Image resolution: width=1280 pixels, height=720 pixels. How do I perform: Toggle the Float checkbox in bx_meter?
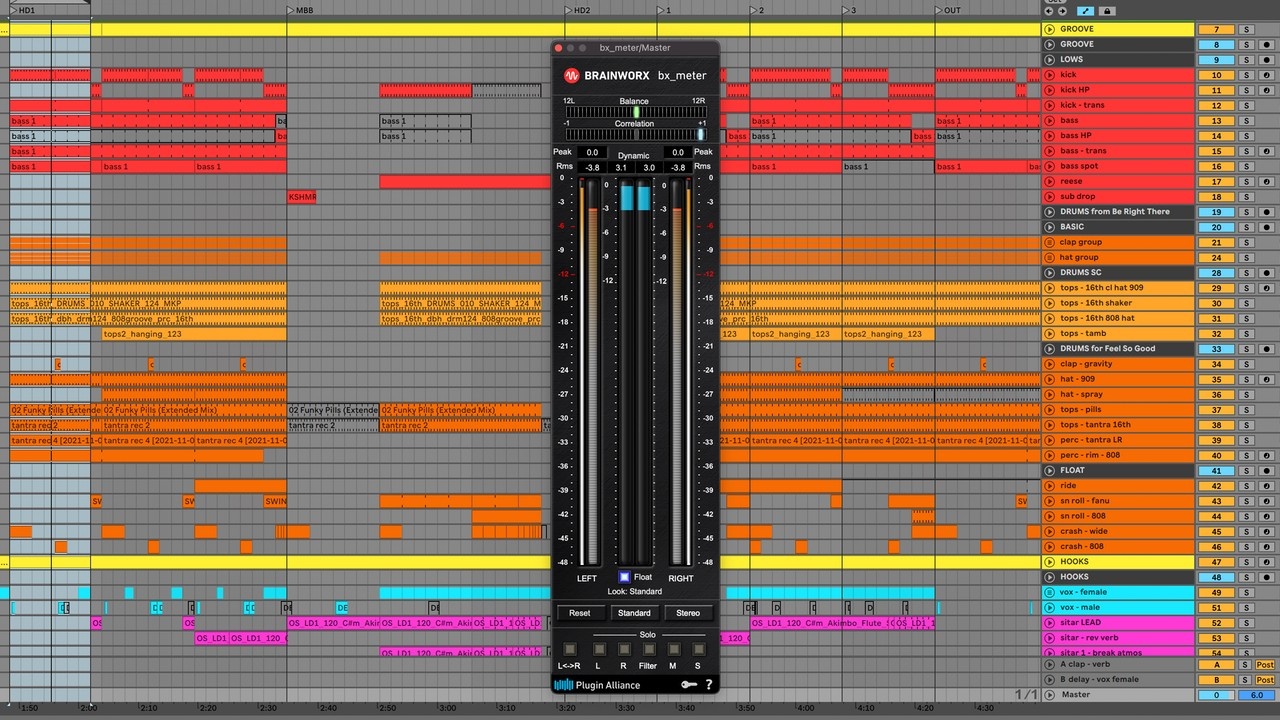click(624, 577)
